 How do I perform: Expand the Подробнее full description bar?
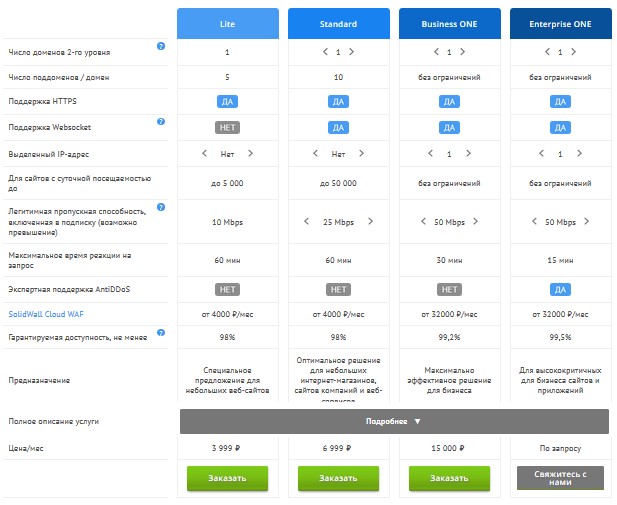point(394,421)
